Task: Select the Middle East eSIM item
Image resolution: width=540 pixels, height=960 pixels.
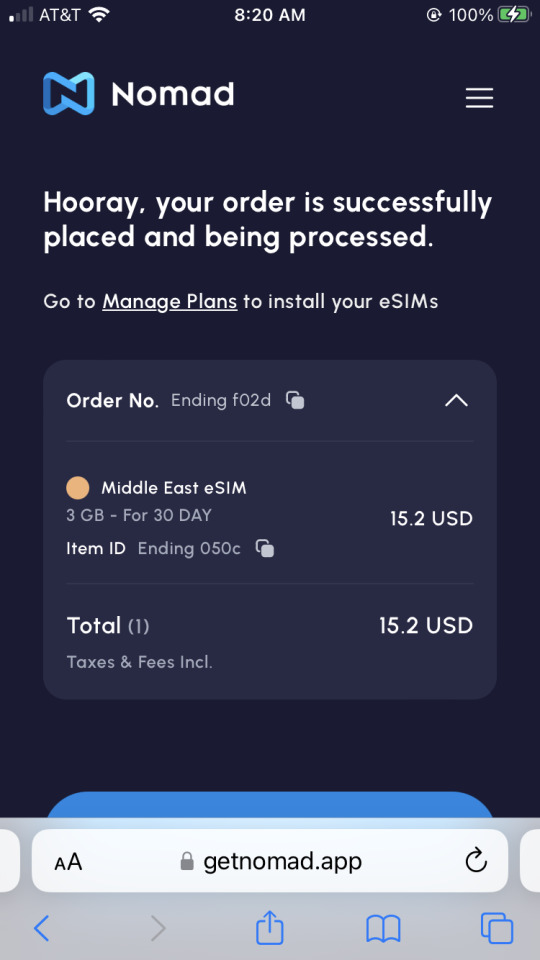Action: [270, 518]
